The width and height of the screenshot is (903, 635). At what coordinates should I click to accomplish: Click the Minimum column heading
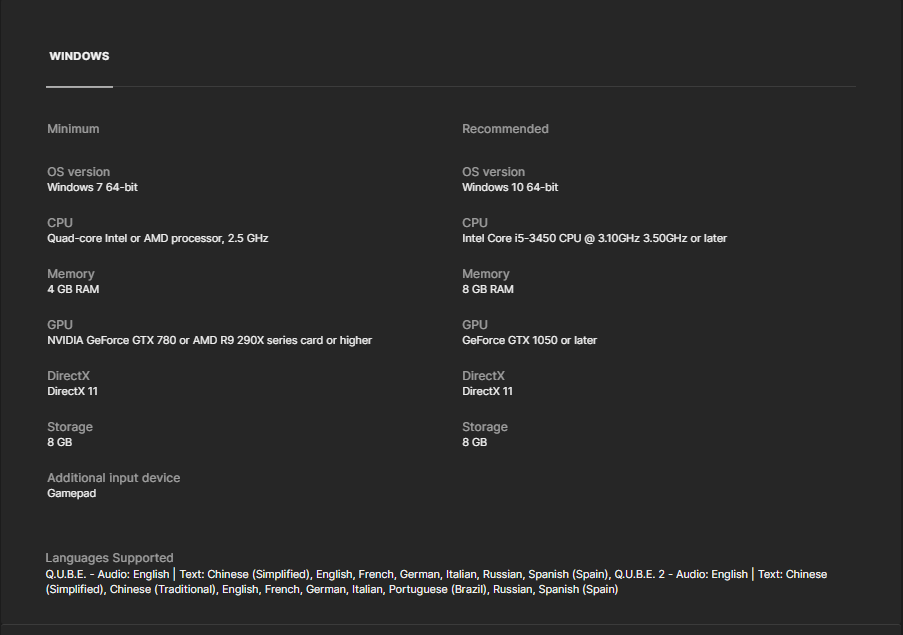[73, 129]
